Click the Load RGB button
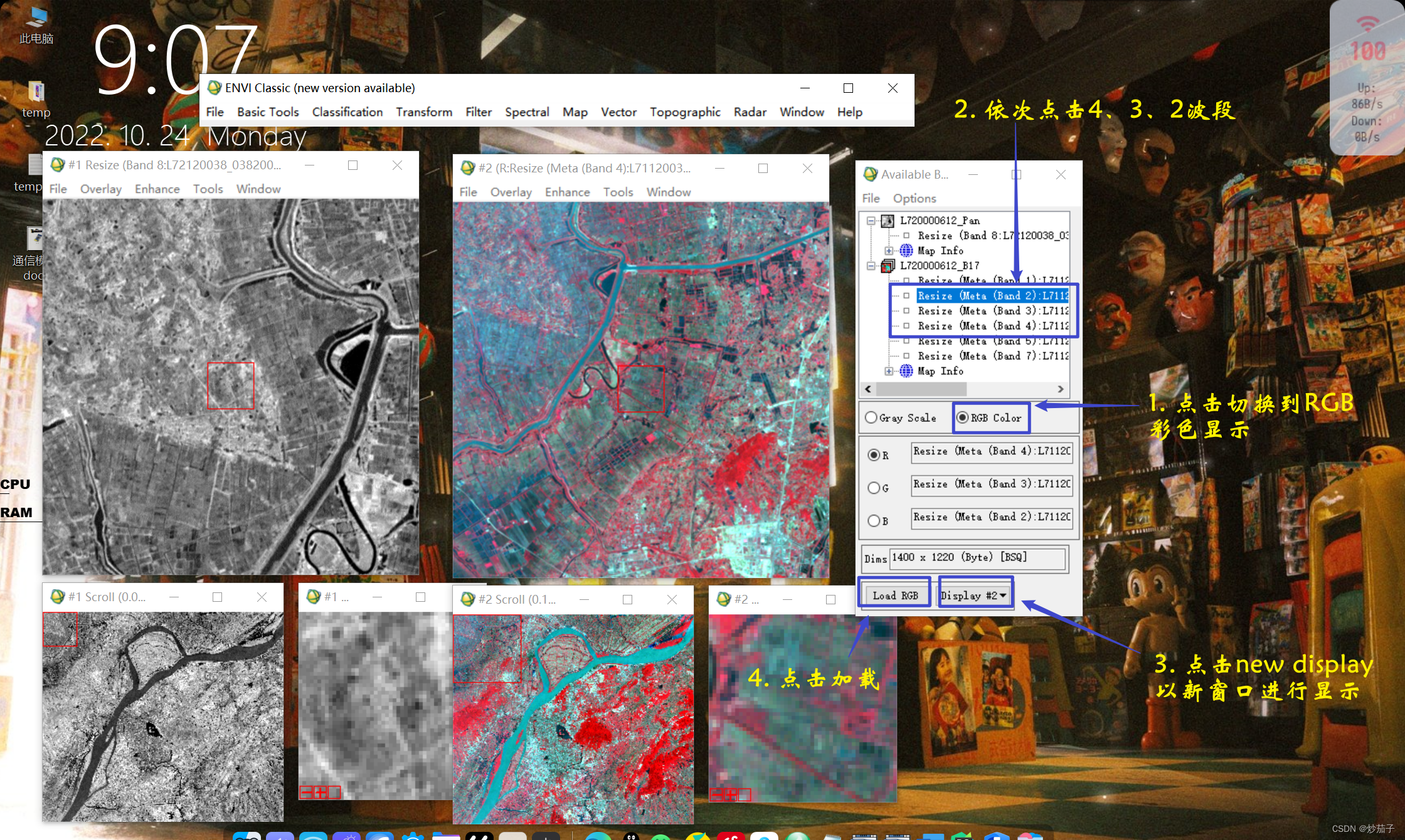 coord(895,596)
